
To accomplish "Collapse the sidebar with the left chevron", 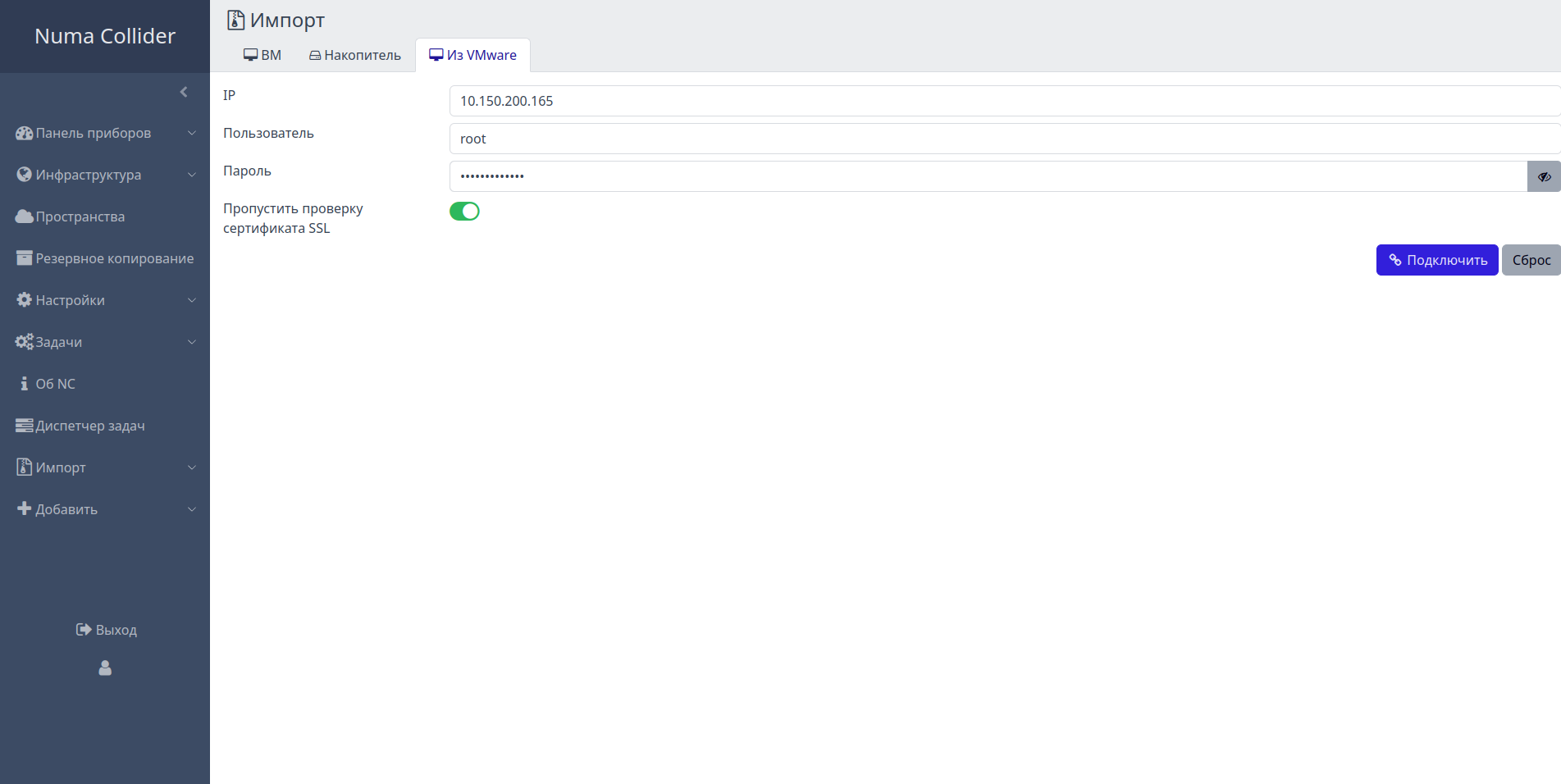I will (x=184, y=92).
